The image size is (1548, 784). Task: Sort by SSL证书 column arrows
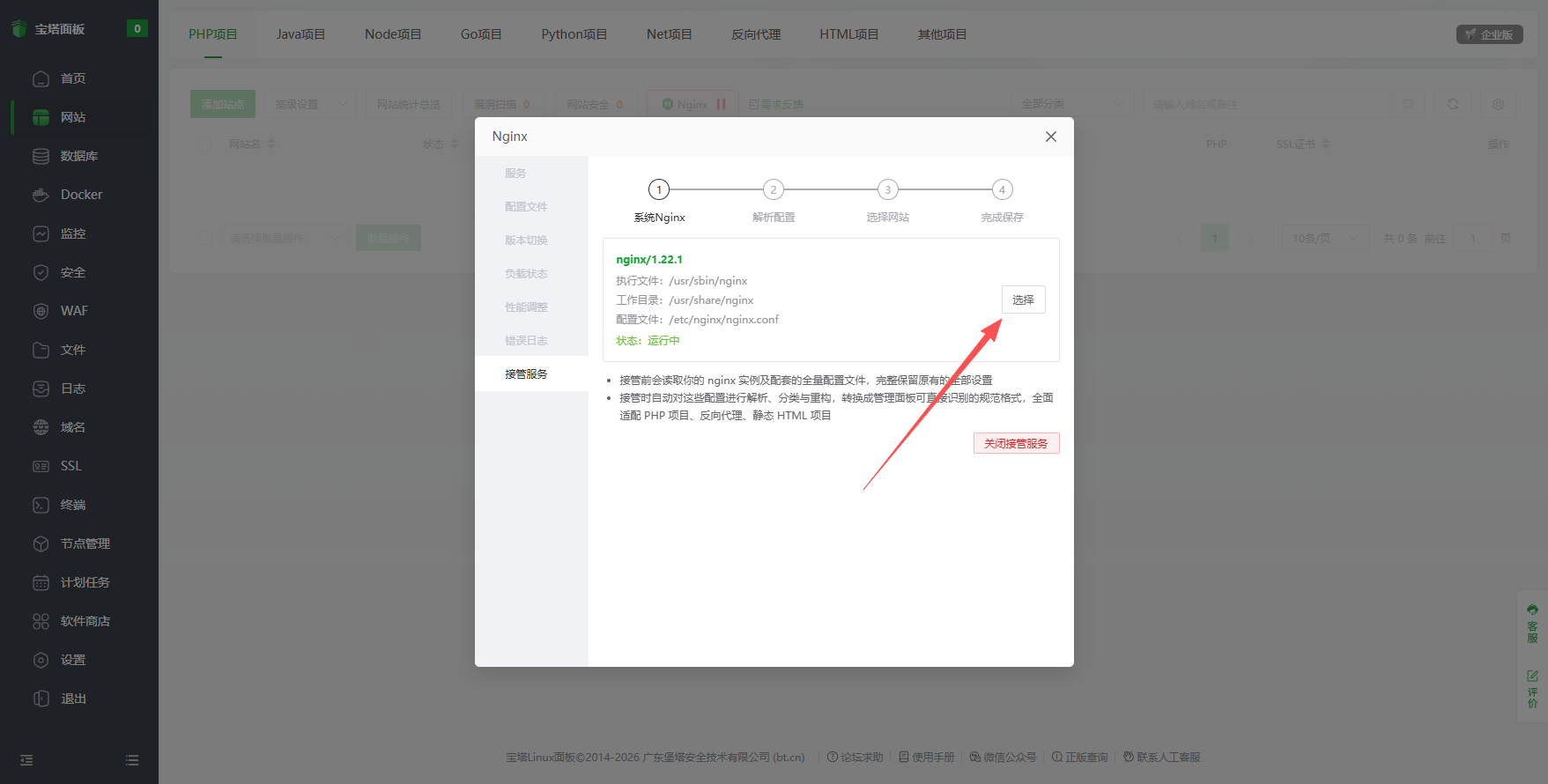click(1326, 144)
